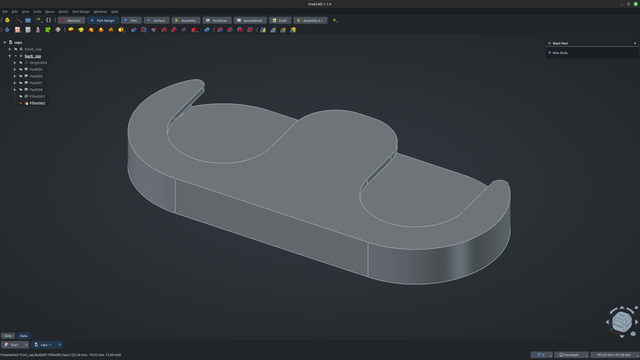640x360 pixels.
Task: Expand the Origin004 node
Action: click(x=15, y=62)
